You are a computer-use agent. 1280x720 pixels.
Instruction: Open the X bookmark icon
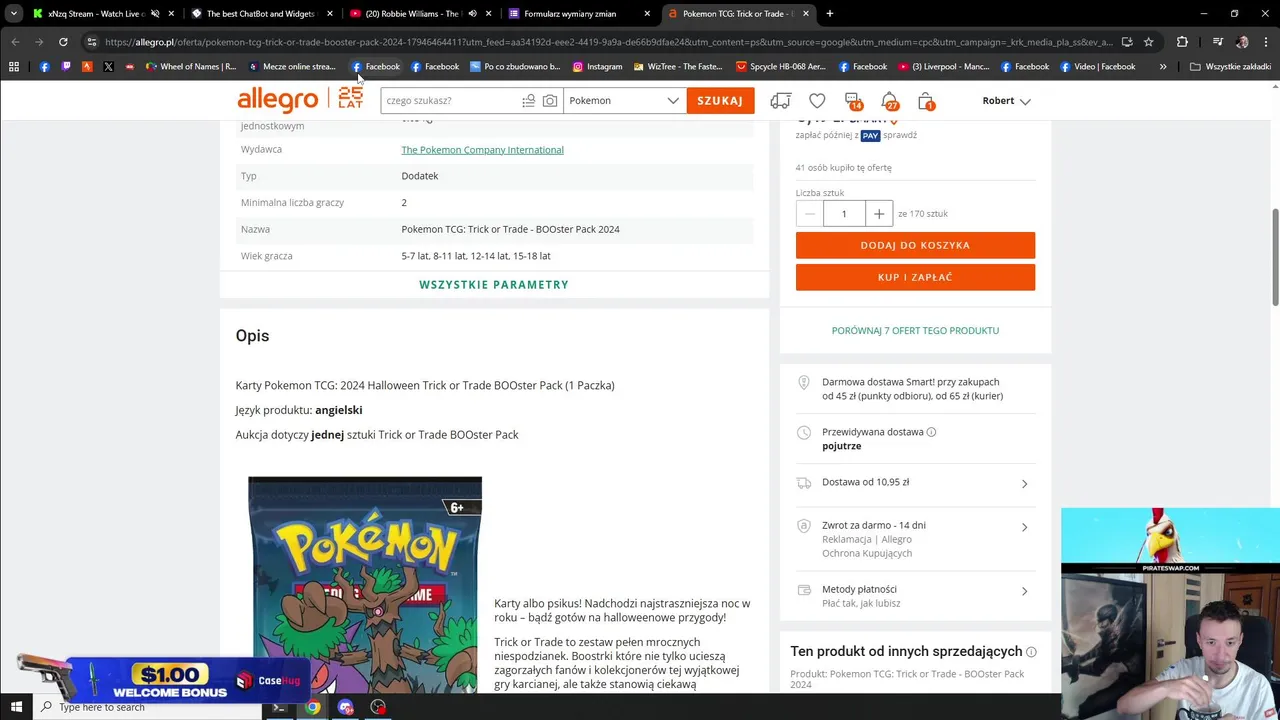[x=108, y=67]
